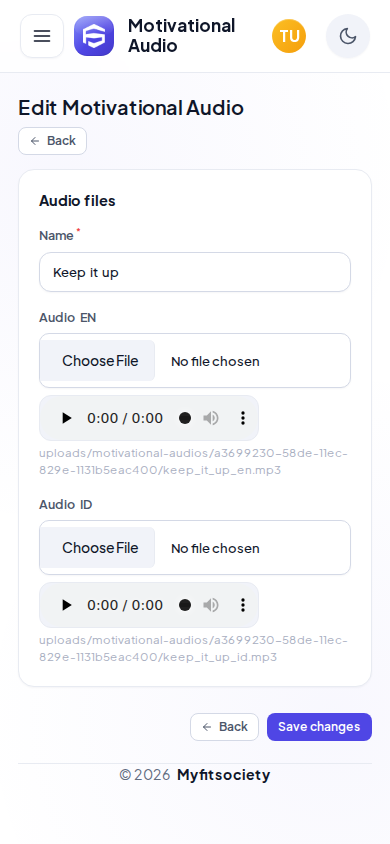
Task: Play the Audio ID track
Action: 66,605
